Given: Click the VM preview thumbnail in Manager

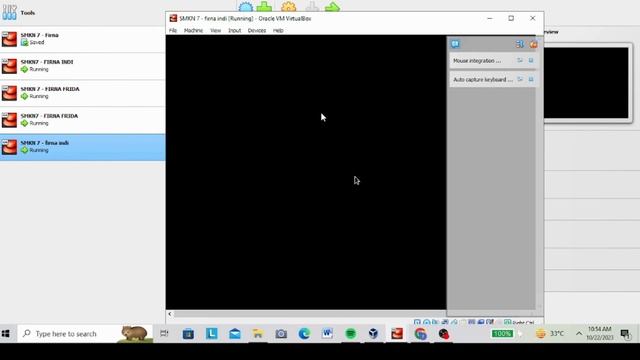Looking at the screenshot, I should click(587, 83).
